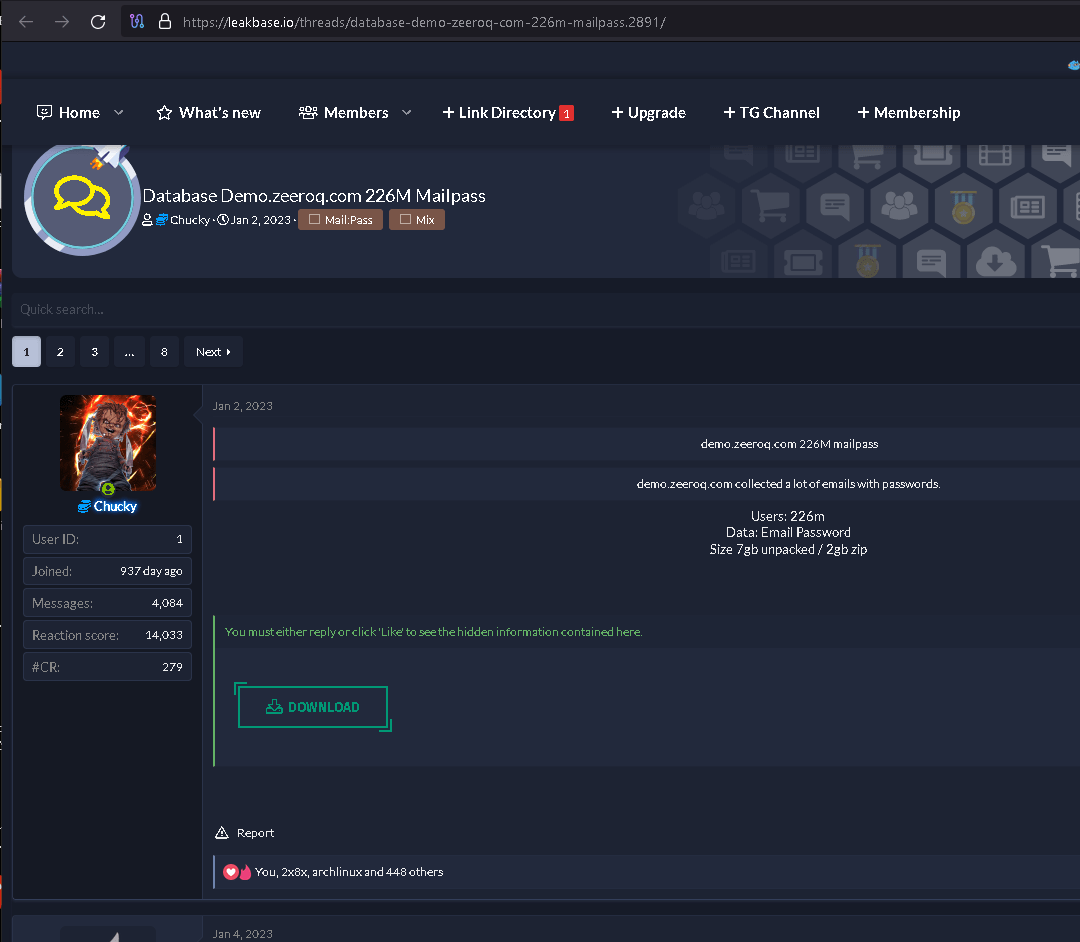
Task: Click the browser forward arrow
Action: [x=62, y=22]
